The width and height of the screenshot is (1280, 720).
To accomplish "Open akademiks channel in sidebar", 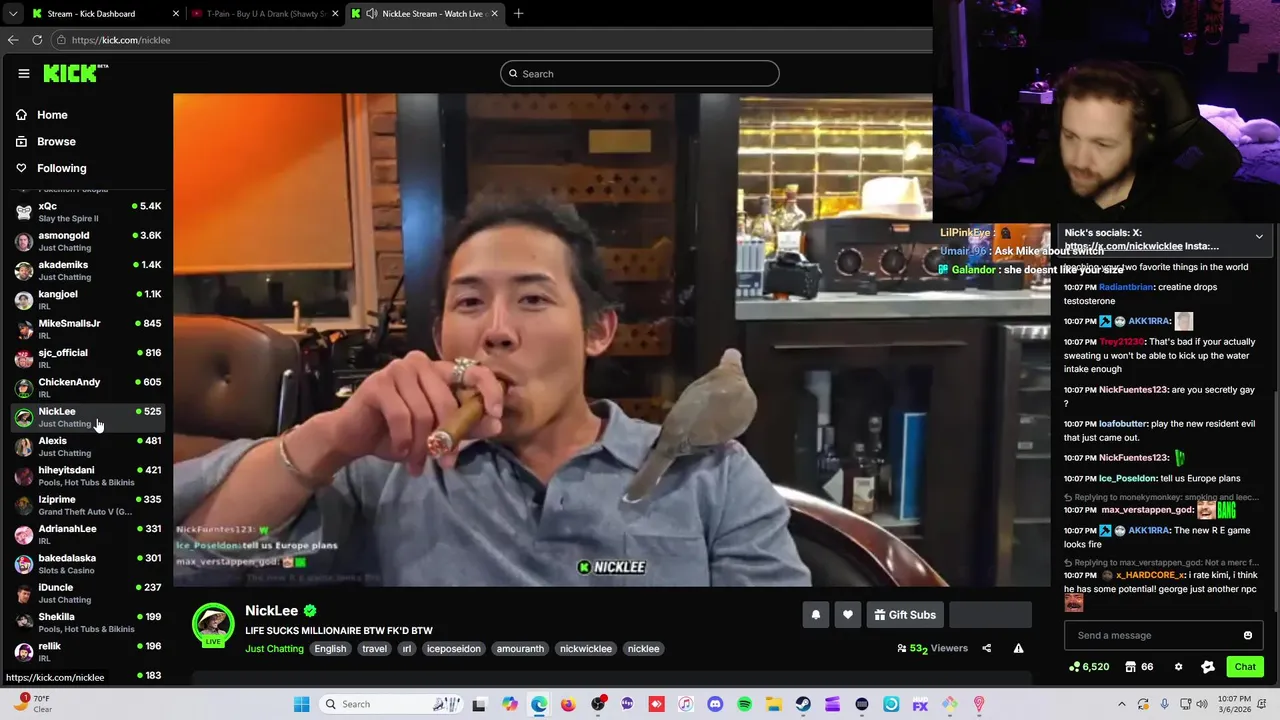I will [x=88, y=270].
